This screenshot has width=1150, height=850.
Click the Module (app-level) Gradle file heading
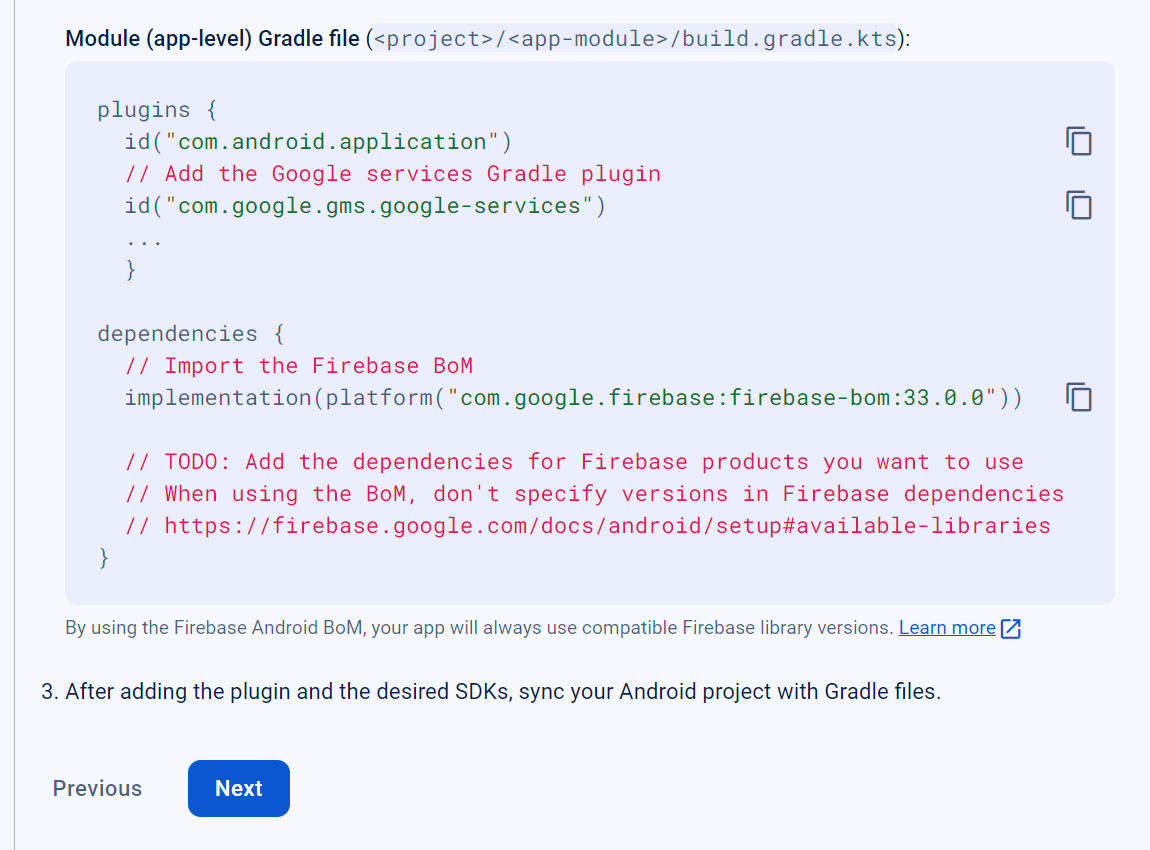pyautogui.click(x=210, y=38)
